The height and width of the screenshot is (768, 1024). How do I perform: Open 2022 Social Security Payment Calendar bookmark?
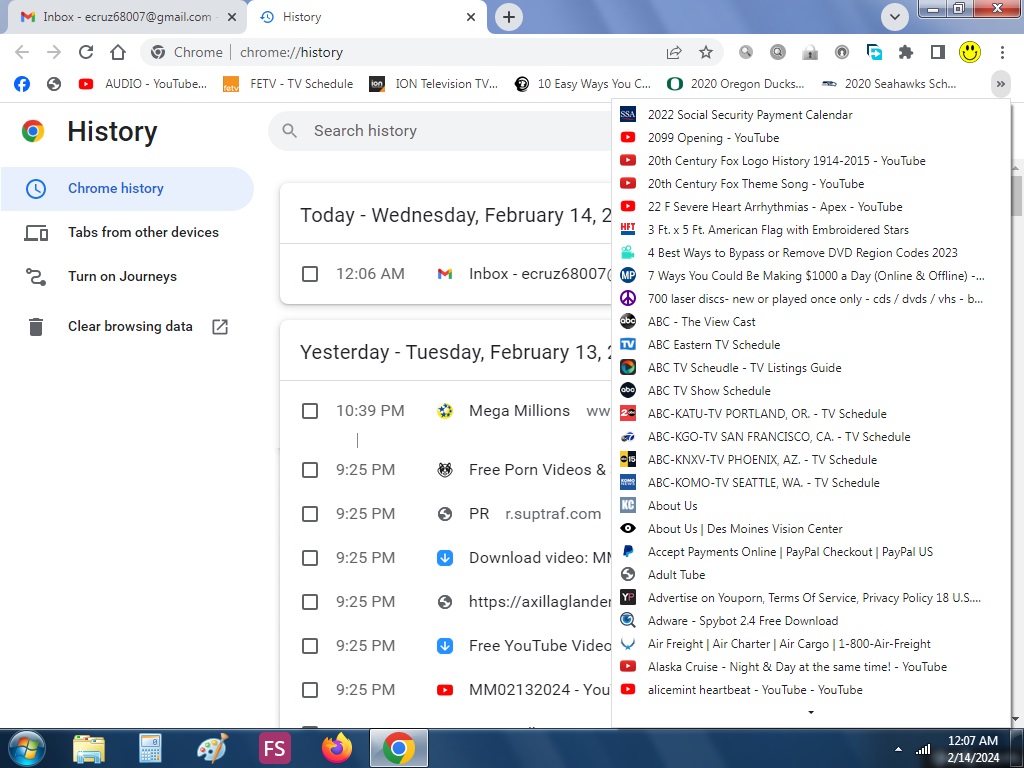coord(810,115)
